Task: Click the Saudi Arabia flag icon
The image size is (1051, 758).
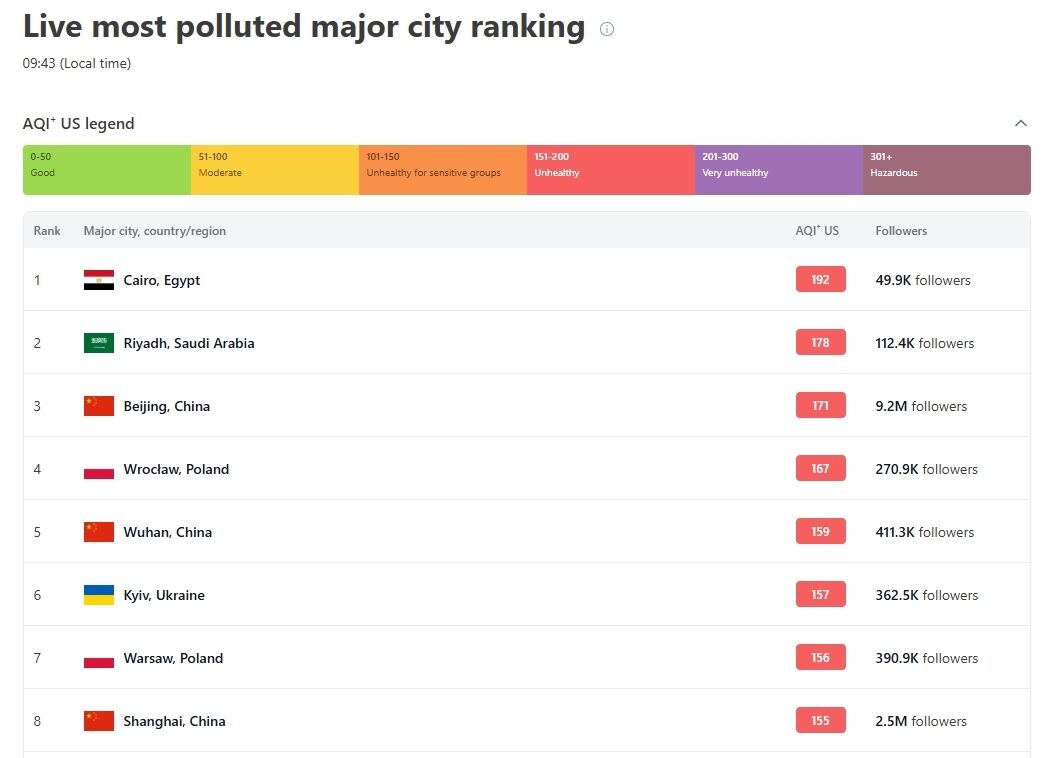Action: (98, 343)
